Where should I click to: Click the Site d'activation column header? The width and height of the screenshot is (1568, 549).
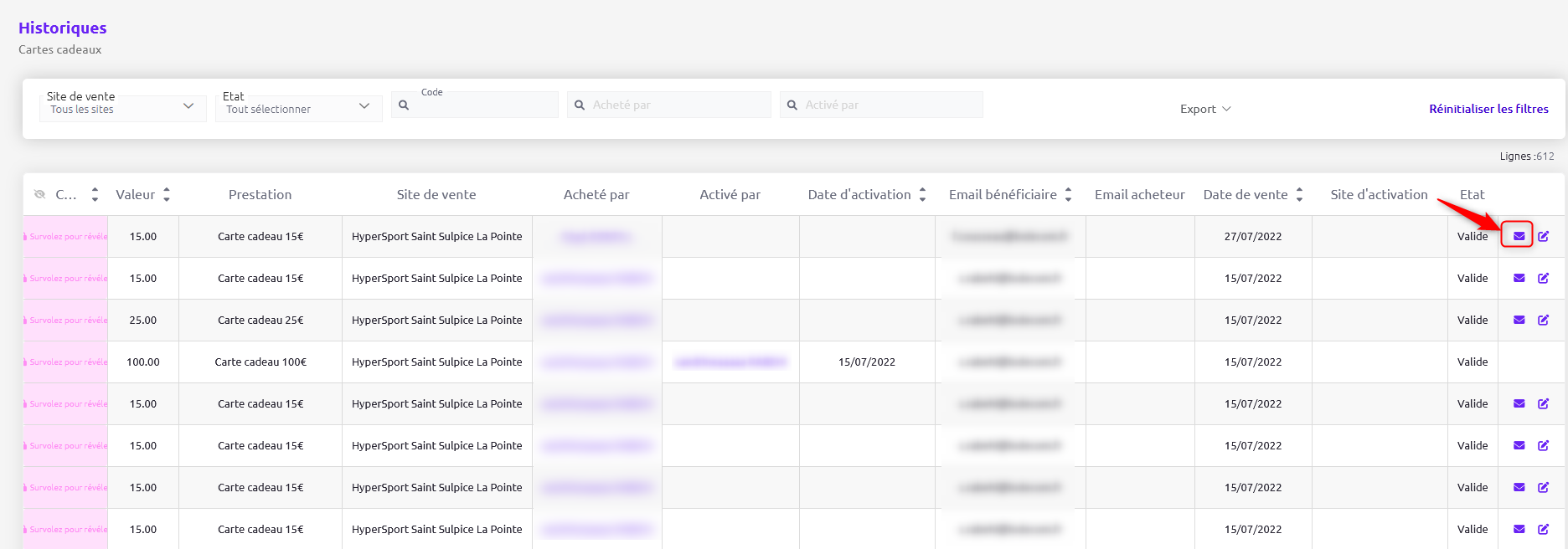(x=1380, y=194)
